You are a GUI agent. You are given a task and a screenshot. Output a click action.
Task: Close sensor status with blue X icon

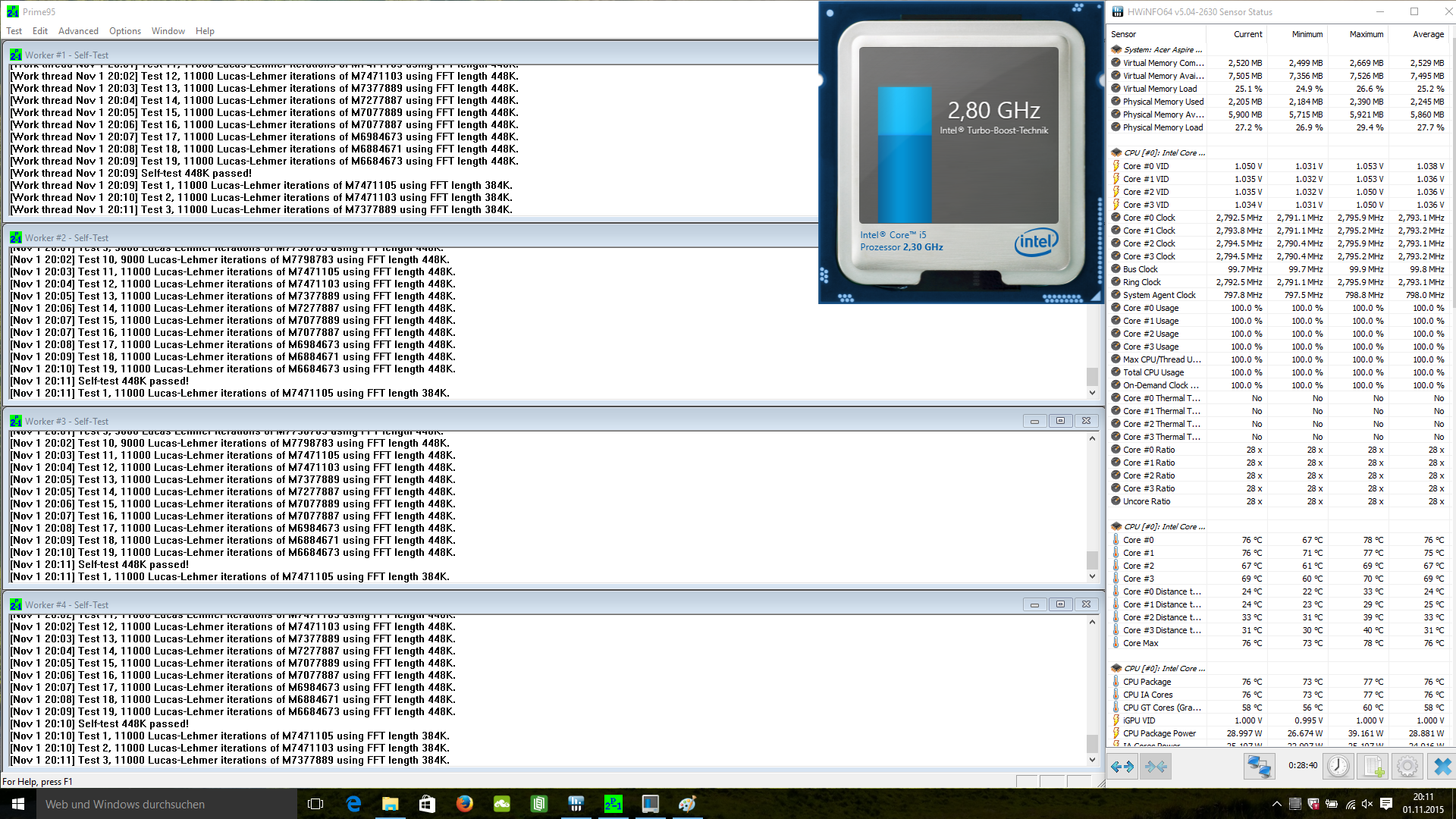[1442, 767]
